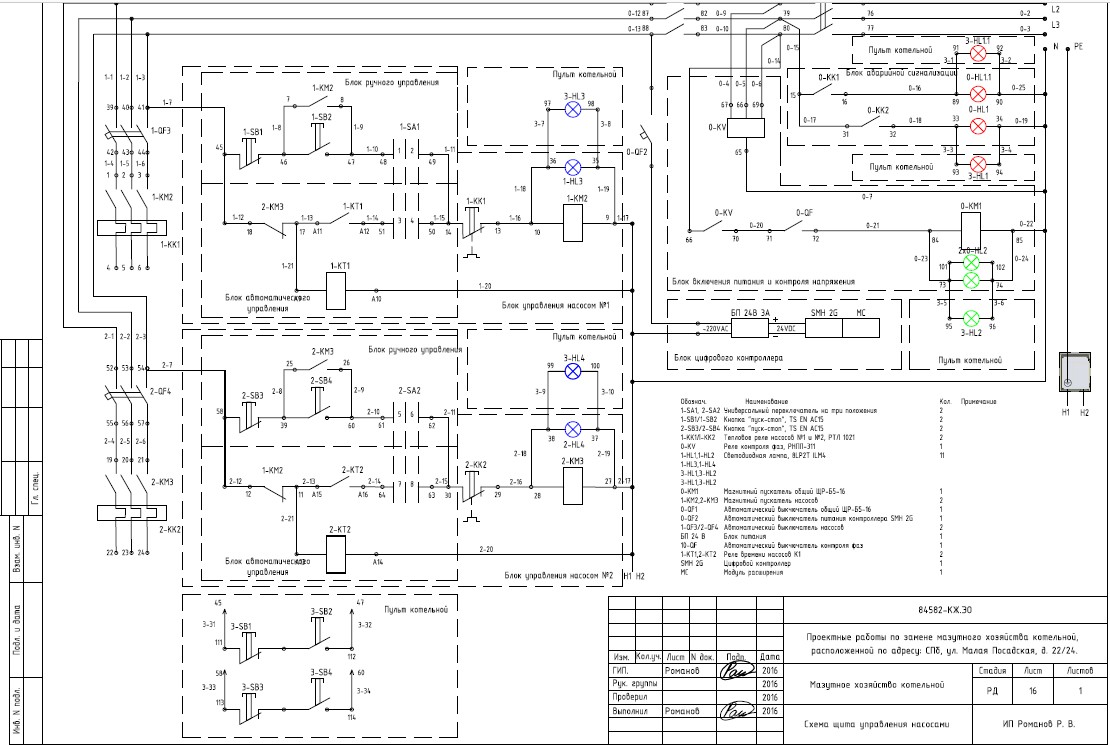This screenshot has width=1110, height=745.
Task: Click 'Блок включения питания и контроля напряжения' caption
Action: (x=763, y=281)
